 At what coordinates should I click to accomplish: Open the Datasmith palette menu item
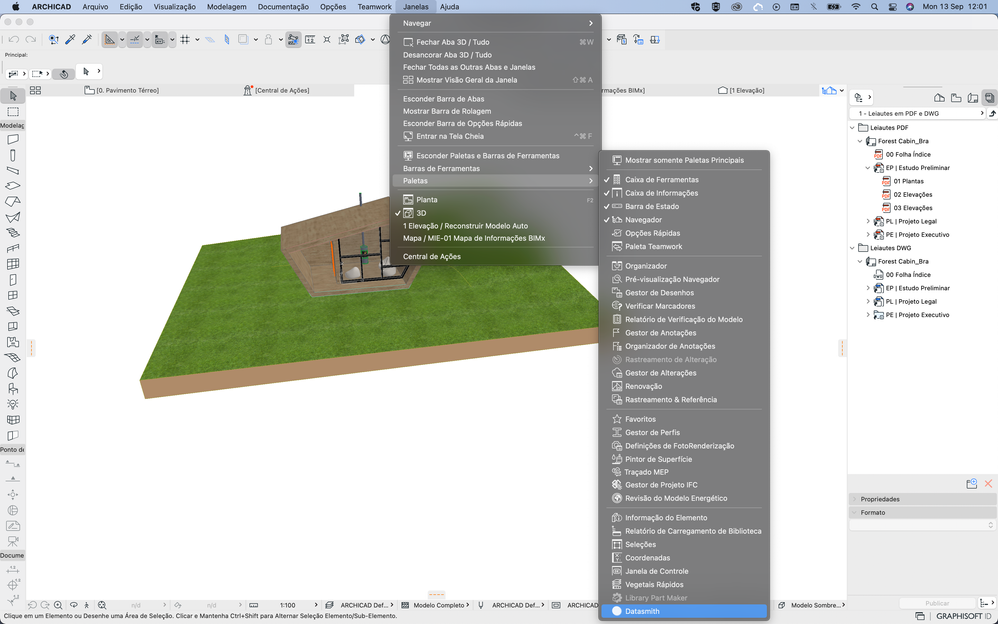point(642,611)
